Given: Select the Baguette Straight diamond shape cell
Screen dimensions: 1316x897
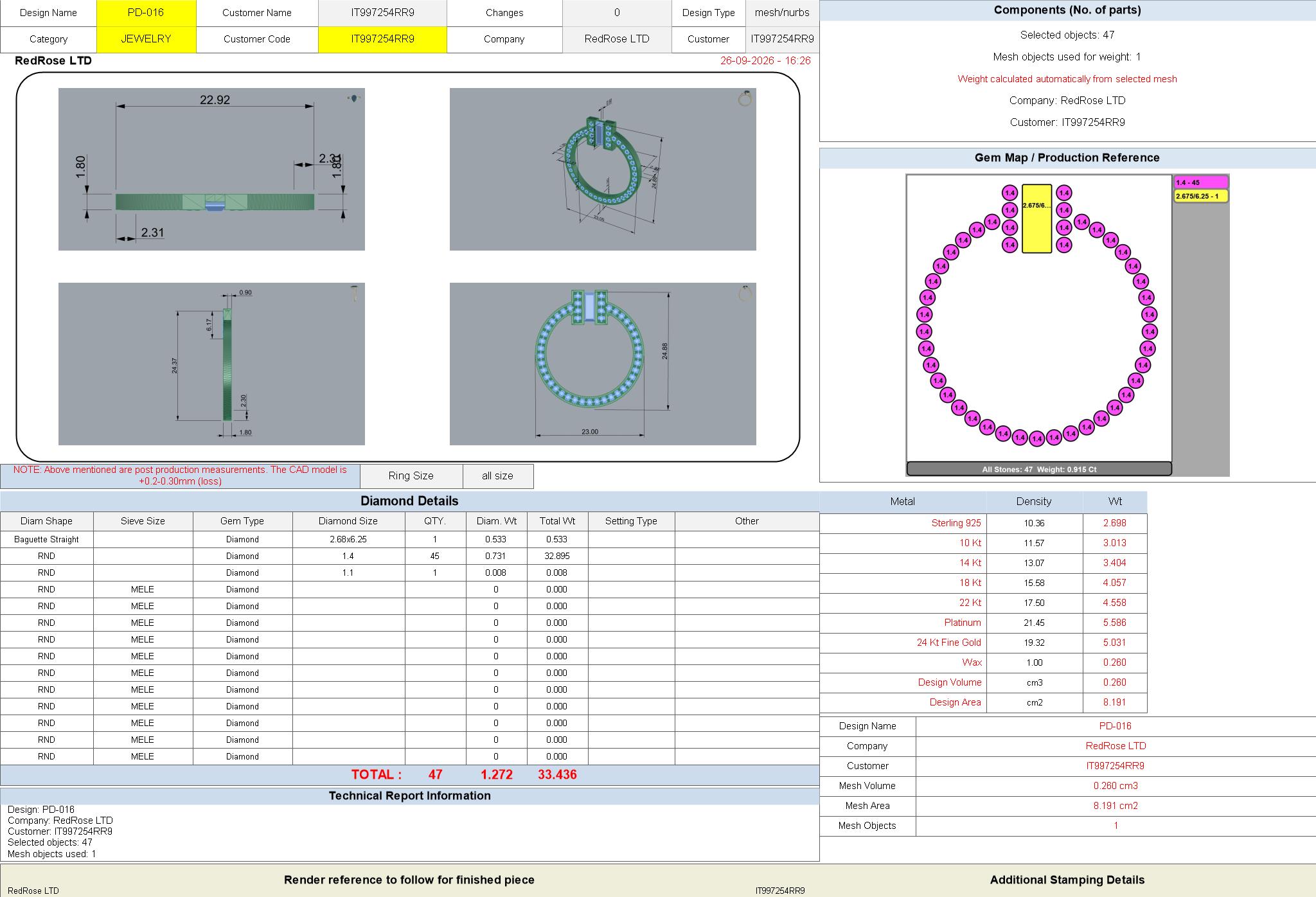Looking at the screenshot, I should coord(46,539).
